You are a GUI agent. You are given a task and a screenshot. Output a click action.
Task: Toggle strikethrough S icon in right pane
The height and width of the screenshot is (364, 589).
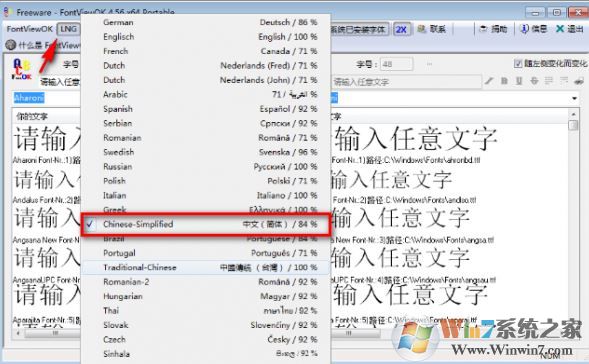[x=534, y=81]
